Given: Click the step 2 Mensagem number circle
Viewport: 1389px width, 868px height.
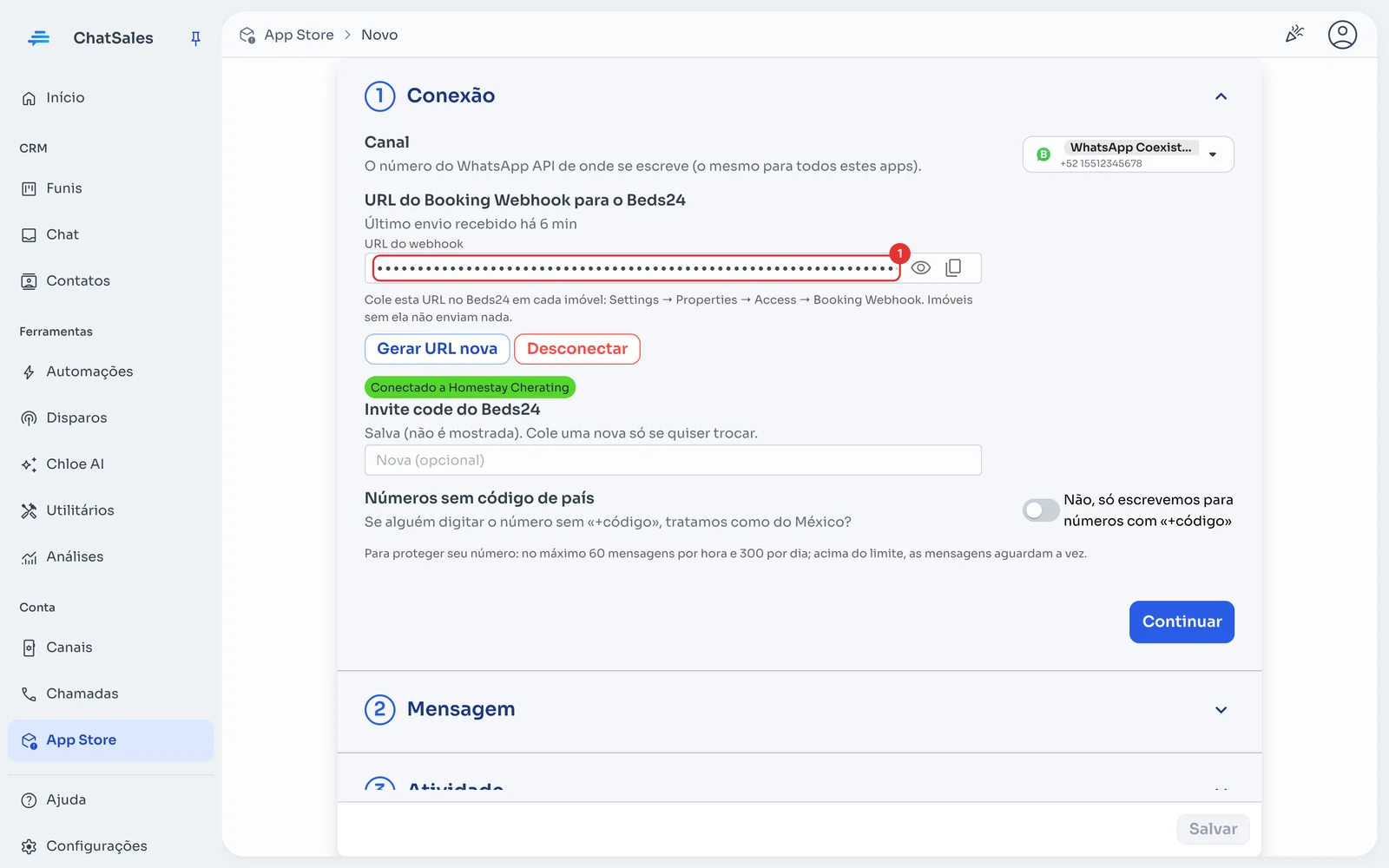Looking at the screenshot, I should pyautogui.click(x=379, y=710).
